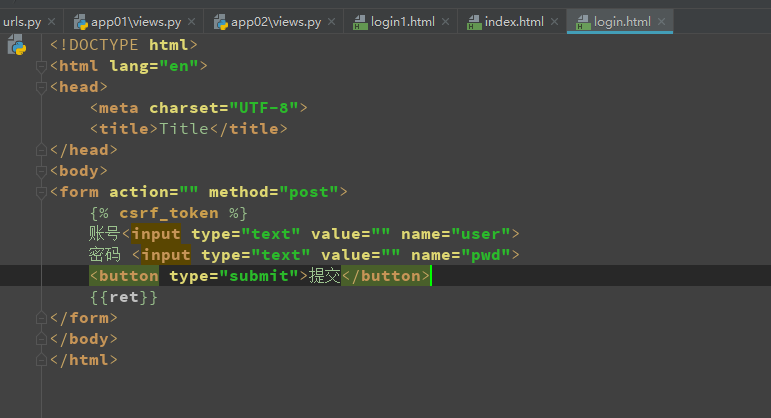Close the login.html tab

pos(661,22)
